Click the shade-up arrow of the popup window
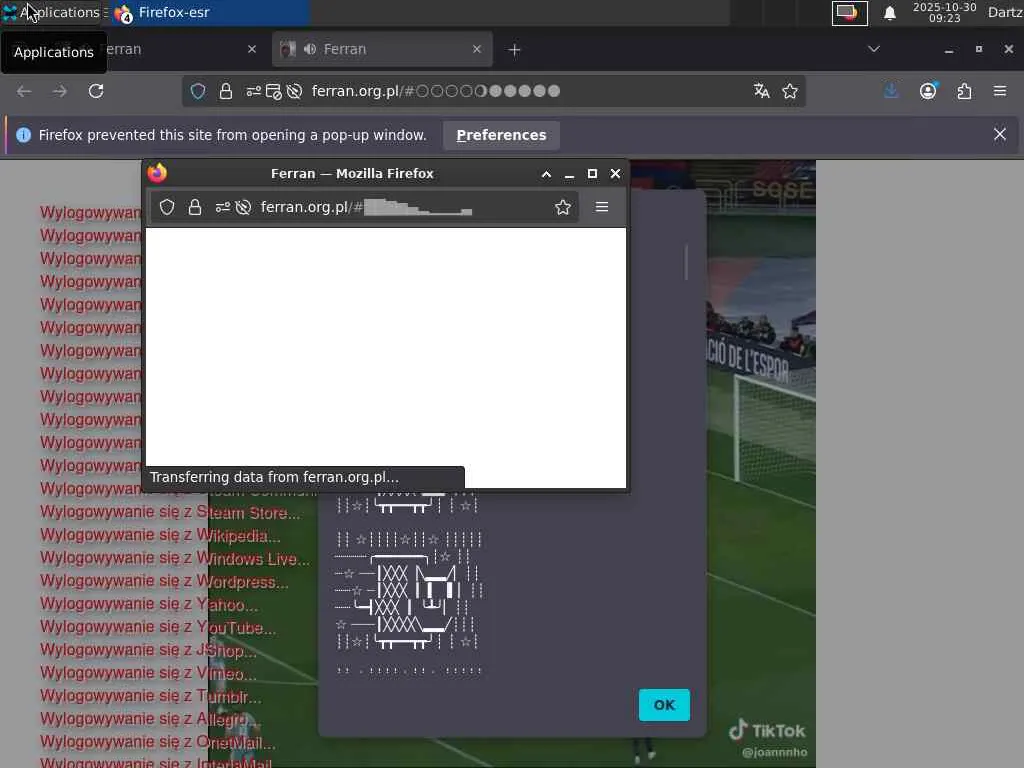This screenshot has width=1024, height=768. pos(546,174)
